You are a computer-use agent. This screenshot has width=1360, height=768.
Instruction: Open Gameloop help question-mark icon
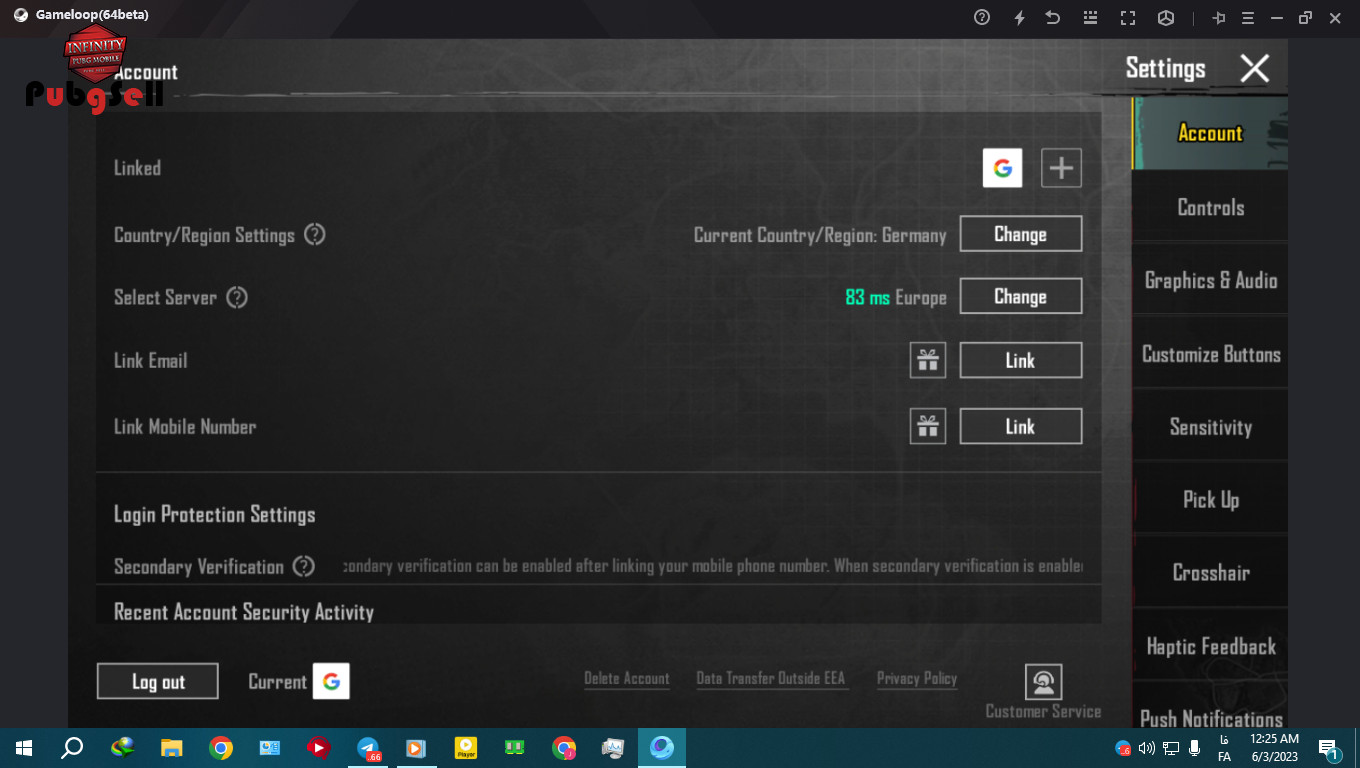[982, 17]
